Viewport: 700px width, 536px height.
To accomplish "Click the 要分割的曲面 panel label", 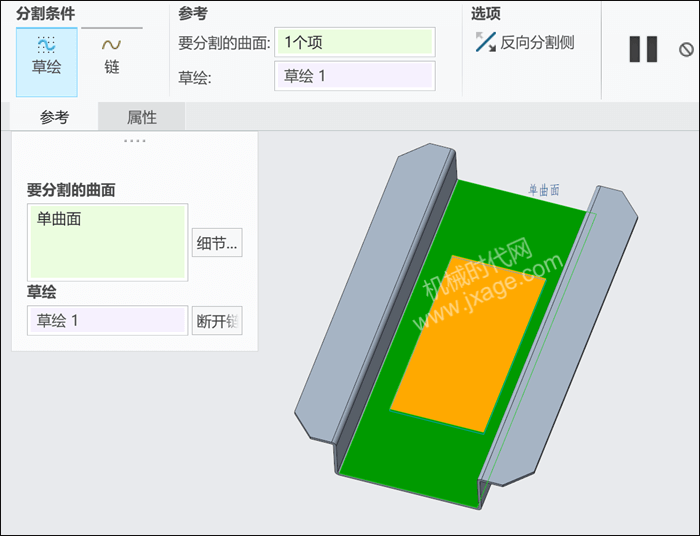I will (x=71, y=190).
